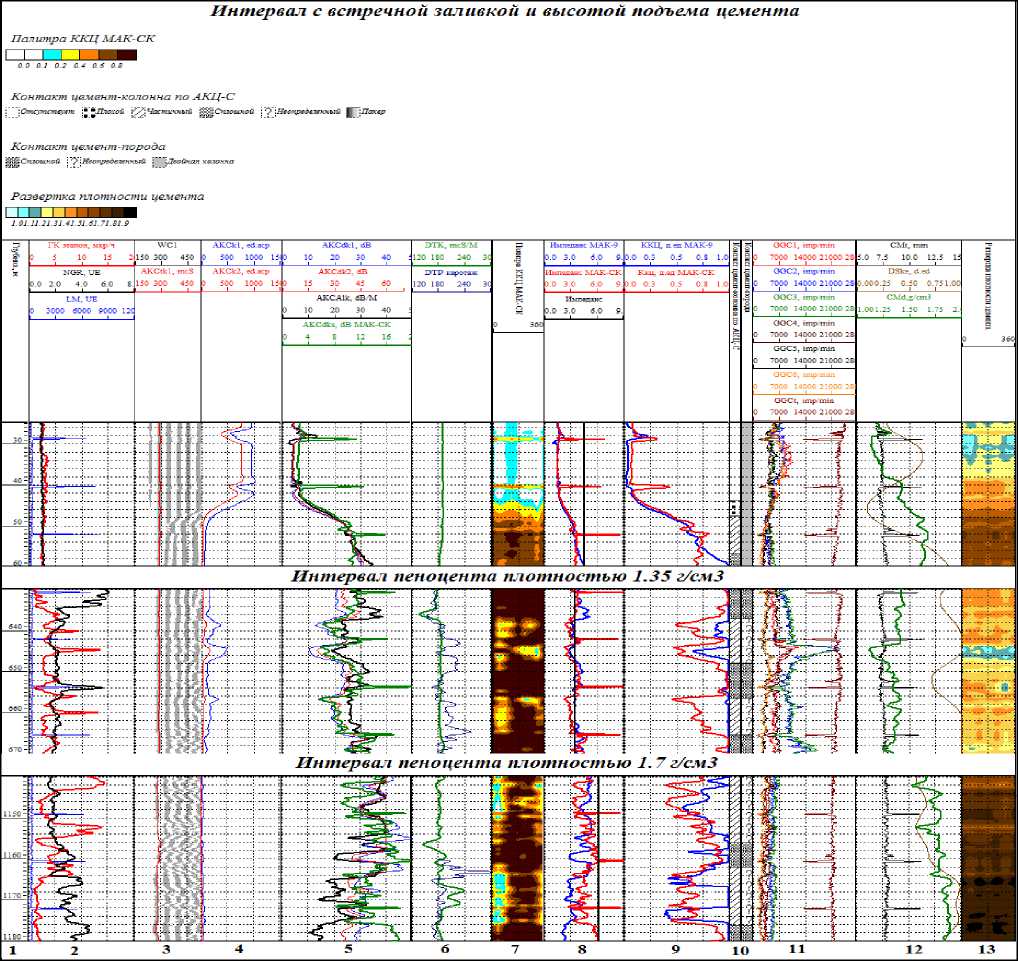
Task: Click the 'Двойная колонна' gray legend symbol
Action: [159, 162]
